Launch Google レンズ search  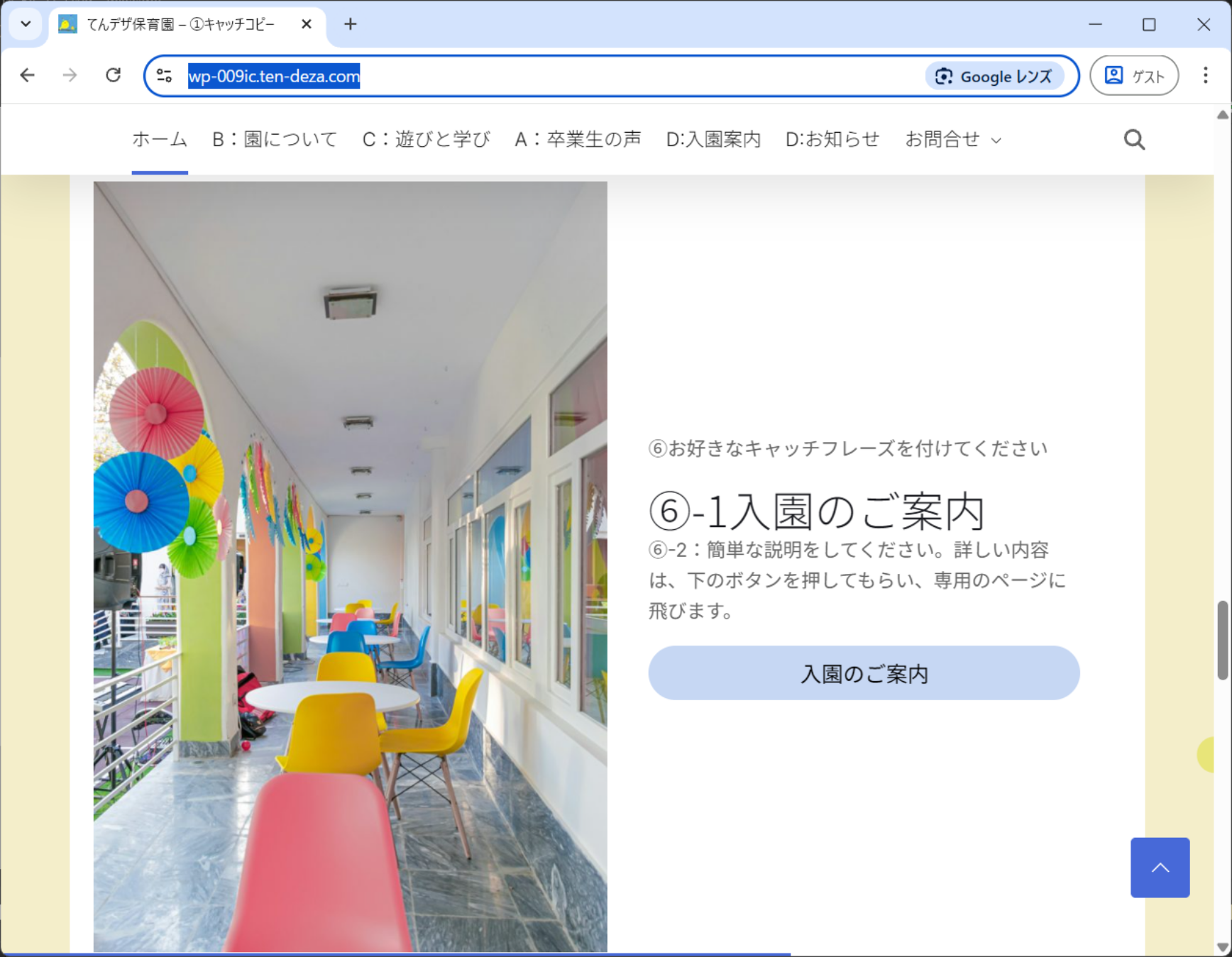pyautogui.click(x=994, y=77)
